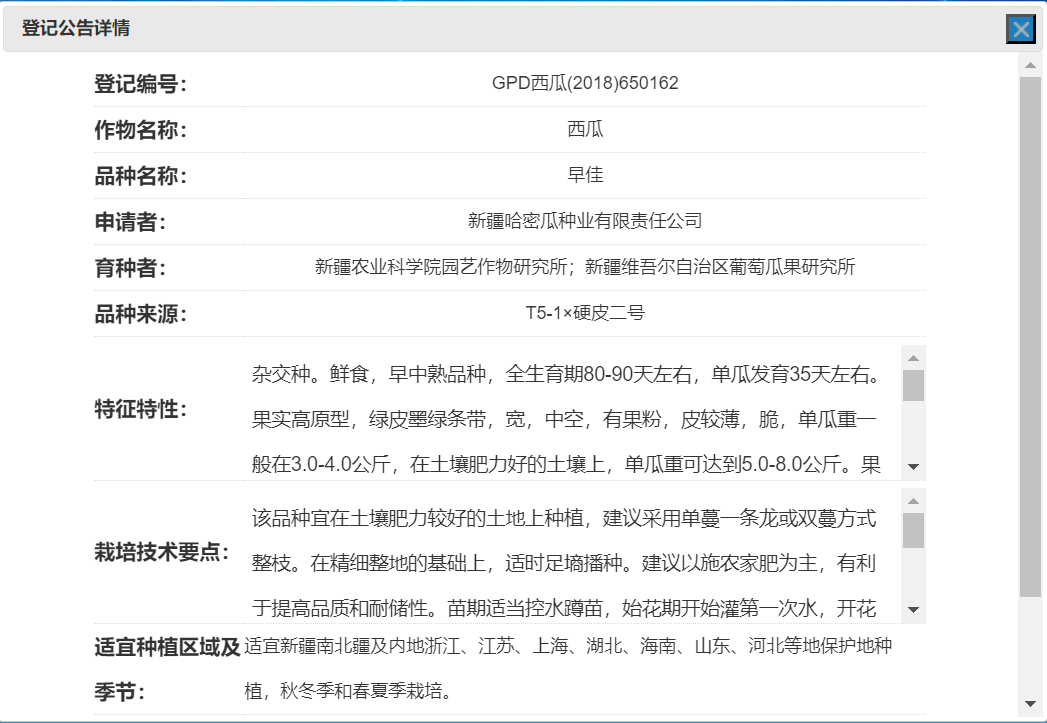This screenshot has width=1047, height=723.
Task: Click the 品种来源 label
Action: pos(140,314)
